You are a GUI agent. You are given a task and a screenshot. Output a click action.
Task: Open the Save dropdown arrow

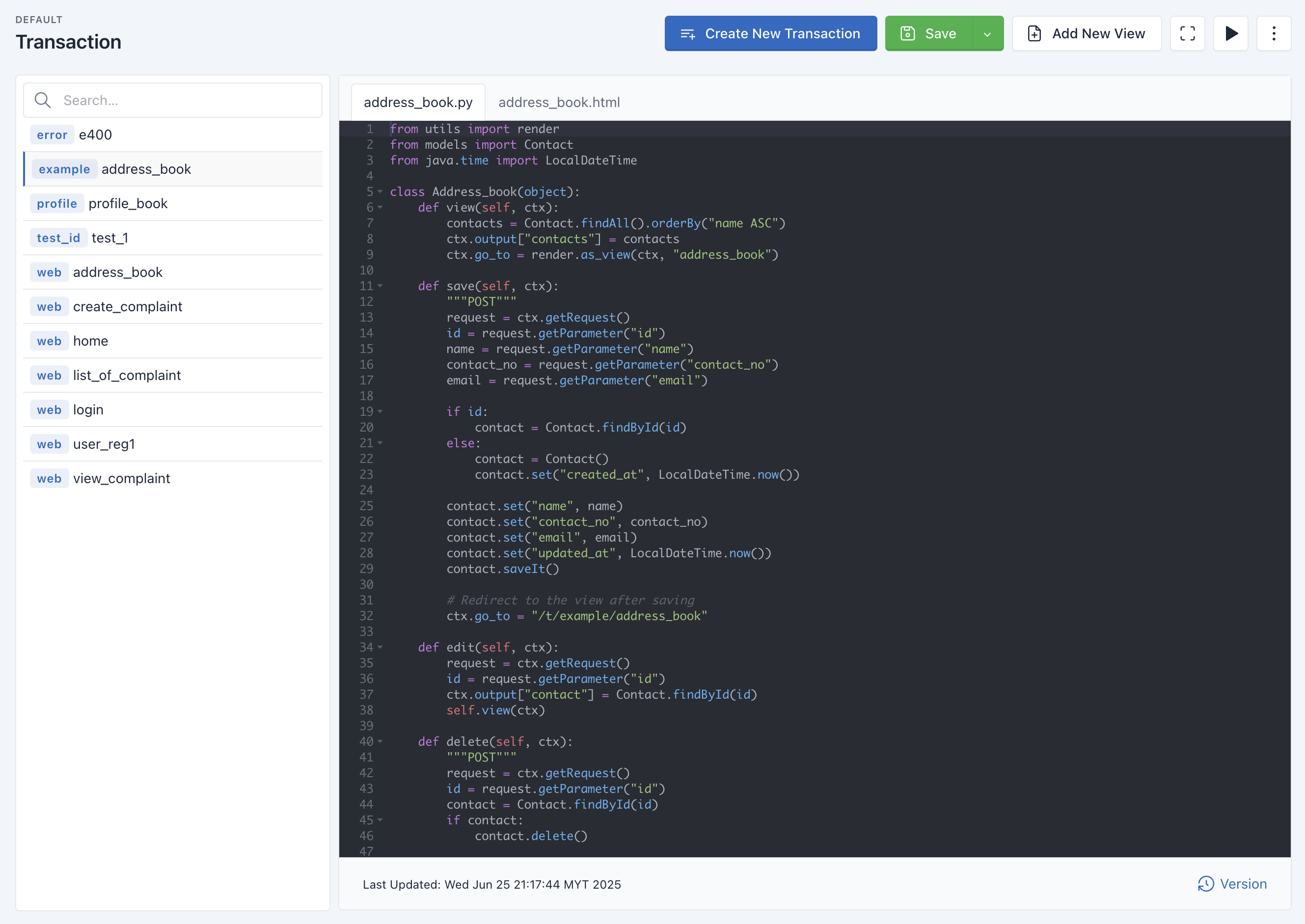[x=987, y=33]
